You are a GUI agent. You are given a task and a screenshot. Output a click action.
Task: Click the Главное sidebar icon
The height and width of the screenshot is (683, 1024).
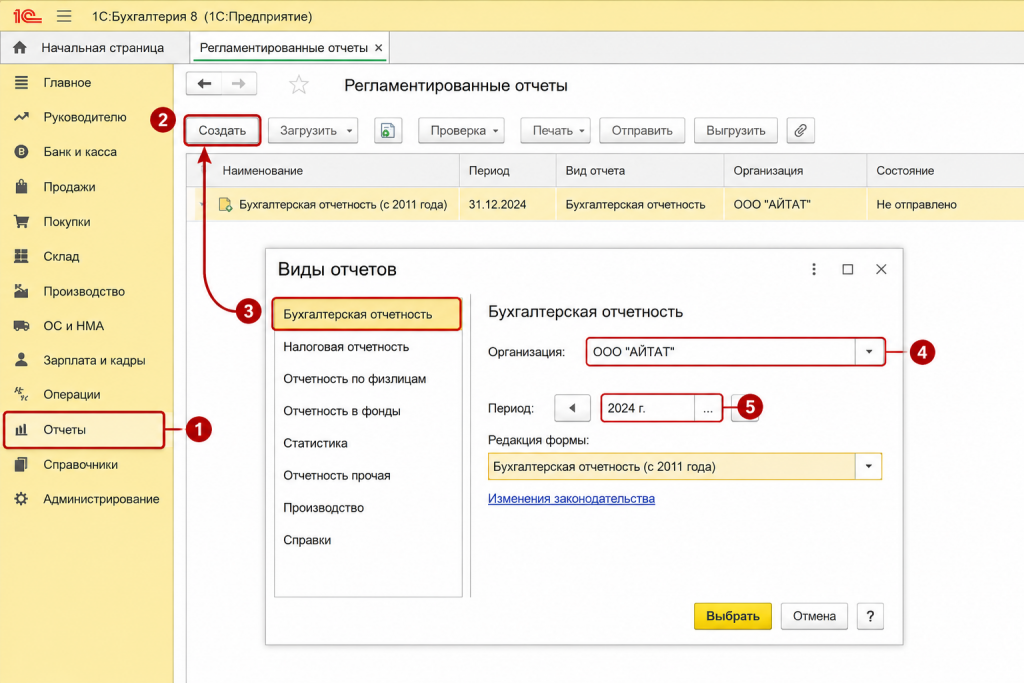click(x=22, y=82)
